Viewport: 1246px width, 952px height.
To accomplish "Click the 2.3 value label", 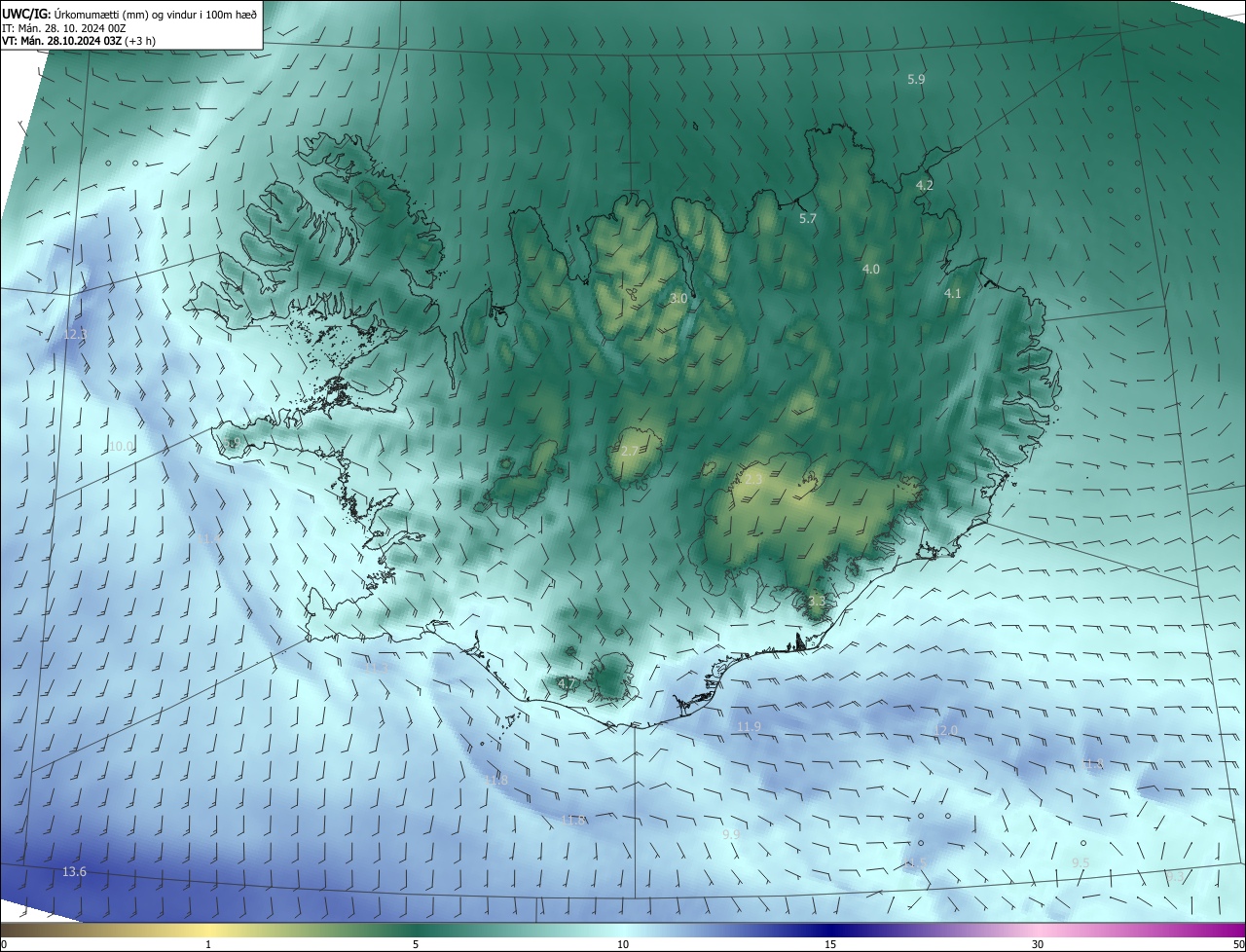I will (753, 479).
